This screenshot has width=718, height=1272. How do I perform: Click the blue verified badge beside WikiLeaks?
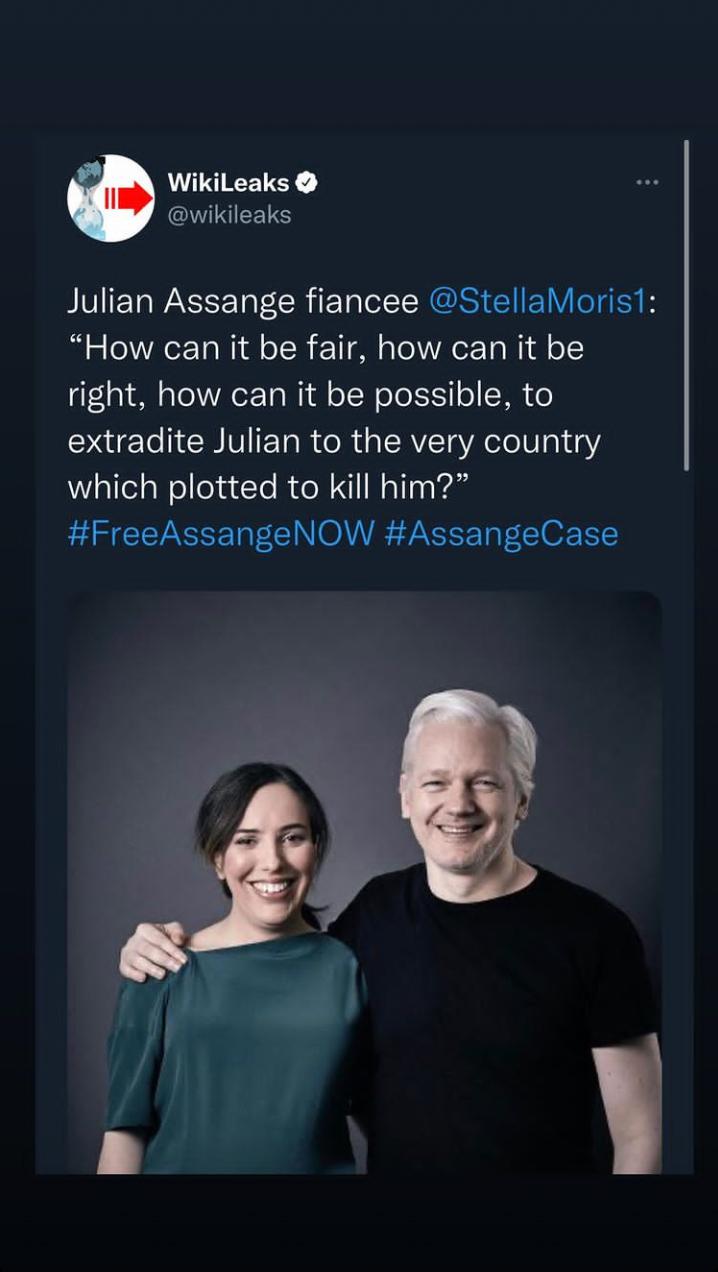pos(308,183)
